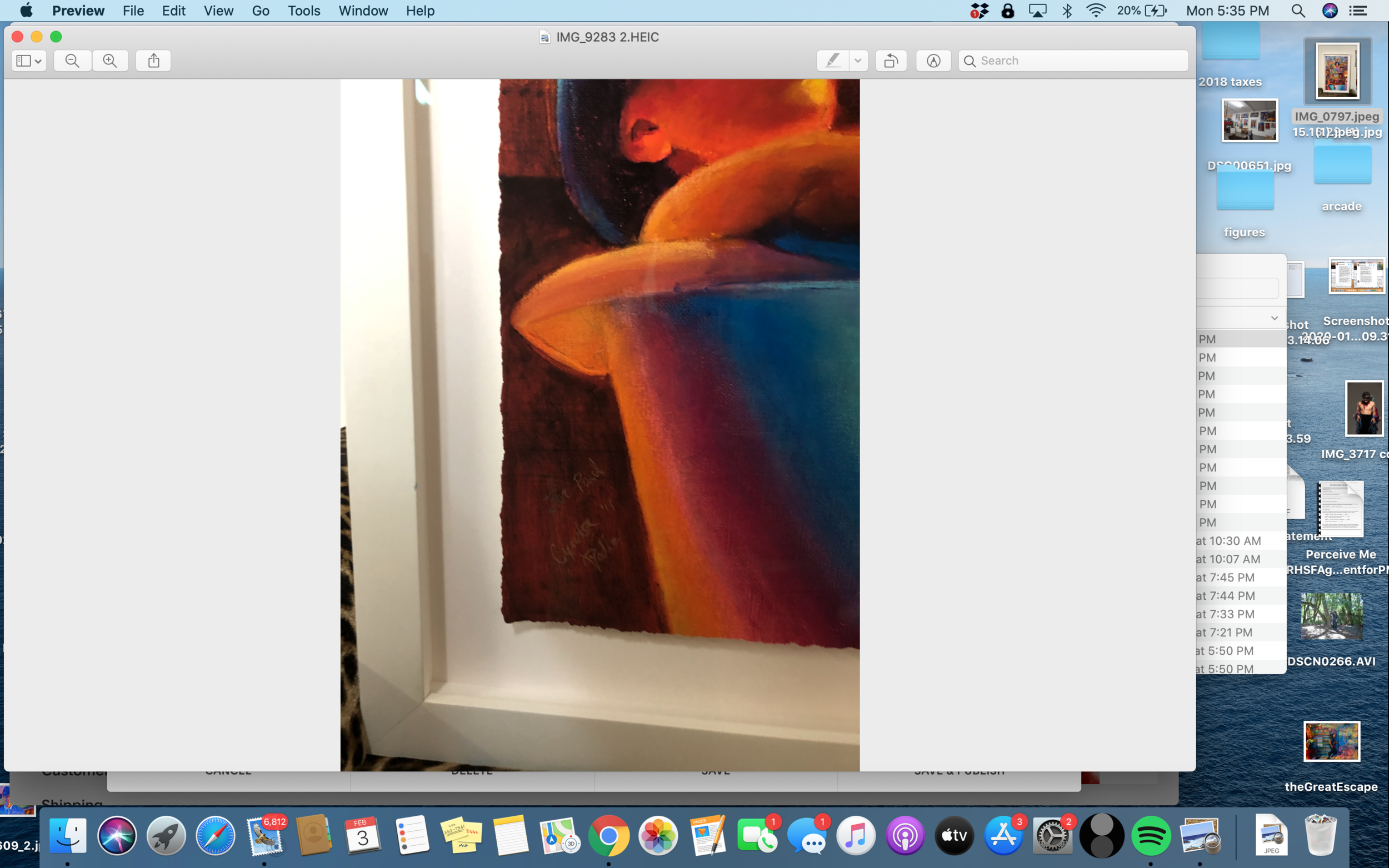Open Apple TV from the Dock
The height and width of the screenshot is (868, 1389).
pos(954,835)
